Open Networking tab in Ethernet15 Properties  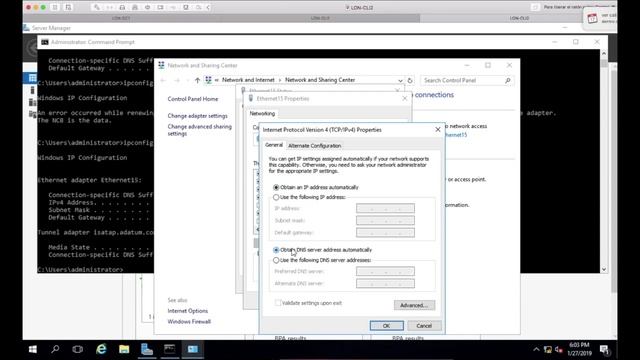pyautogui.click(x=262, y=113)
